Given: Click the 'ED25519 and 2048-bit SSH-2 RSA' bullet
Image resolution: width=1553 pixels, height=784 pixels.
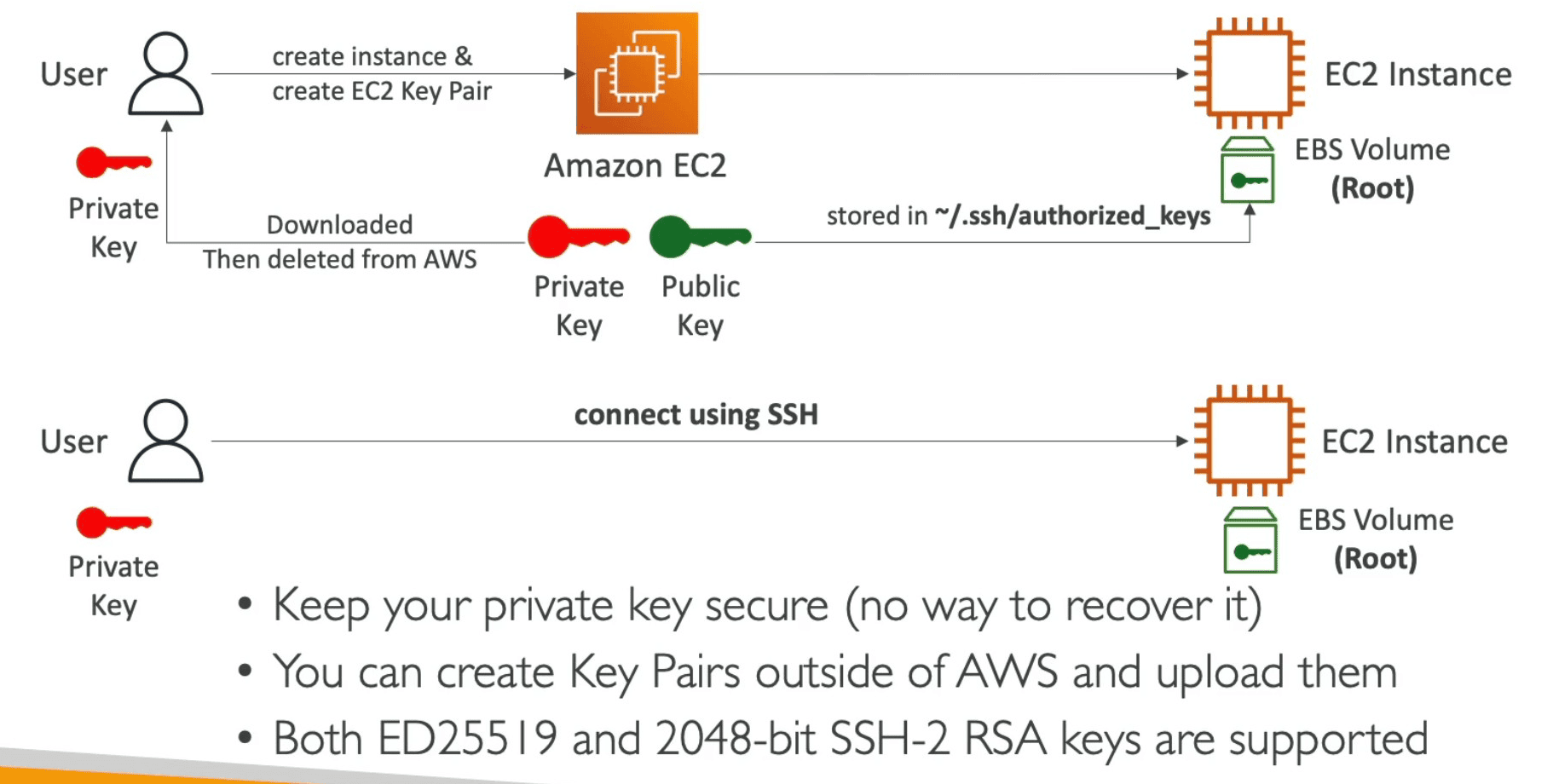Looking at the screenshot, I should [849, 739].
